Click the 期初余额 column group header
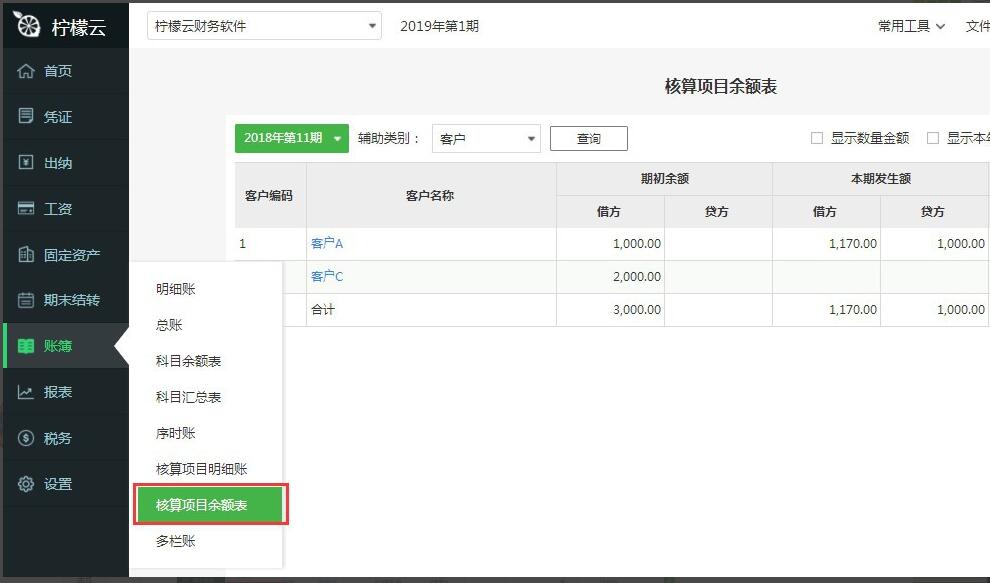 [664, 179]
